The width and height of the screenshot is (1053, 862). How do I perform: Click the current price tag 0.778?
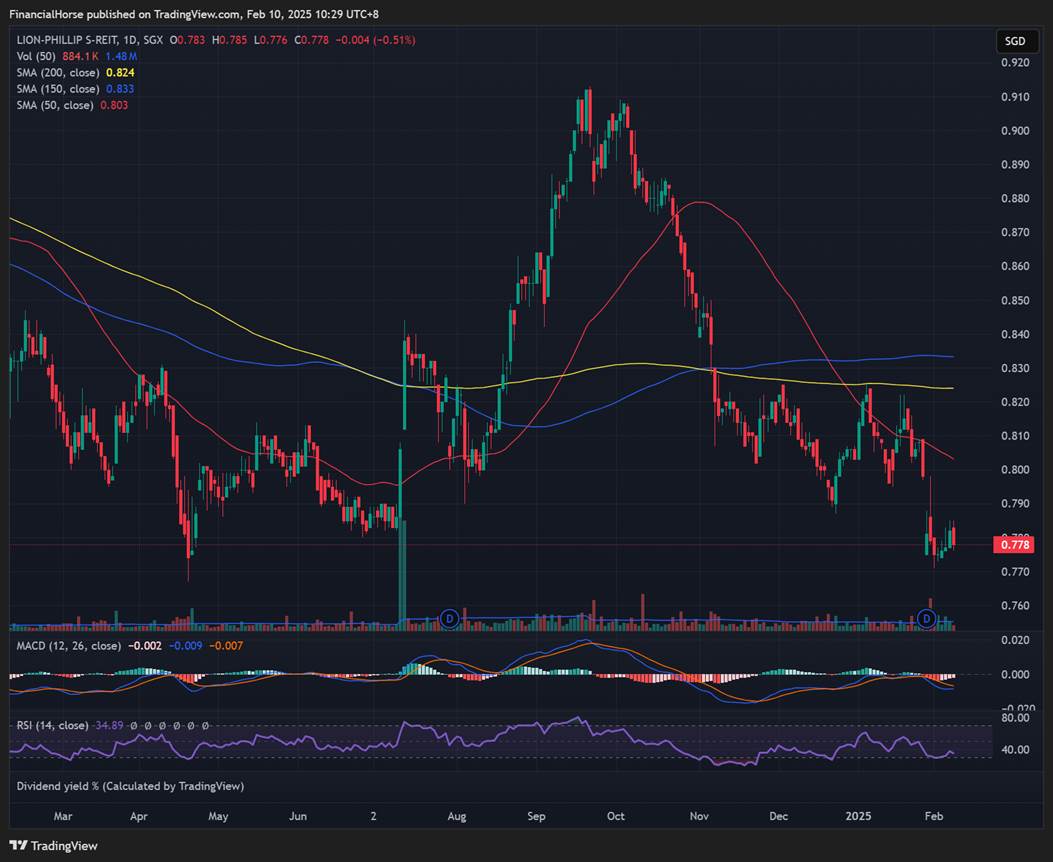click(1015, 544)
